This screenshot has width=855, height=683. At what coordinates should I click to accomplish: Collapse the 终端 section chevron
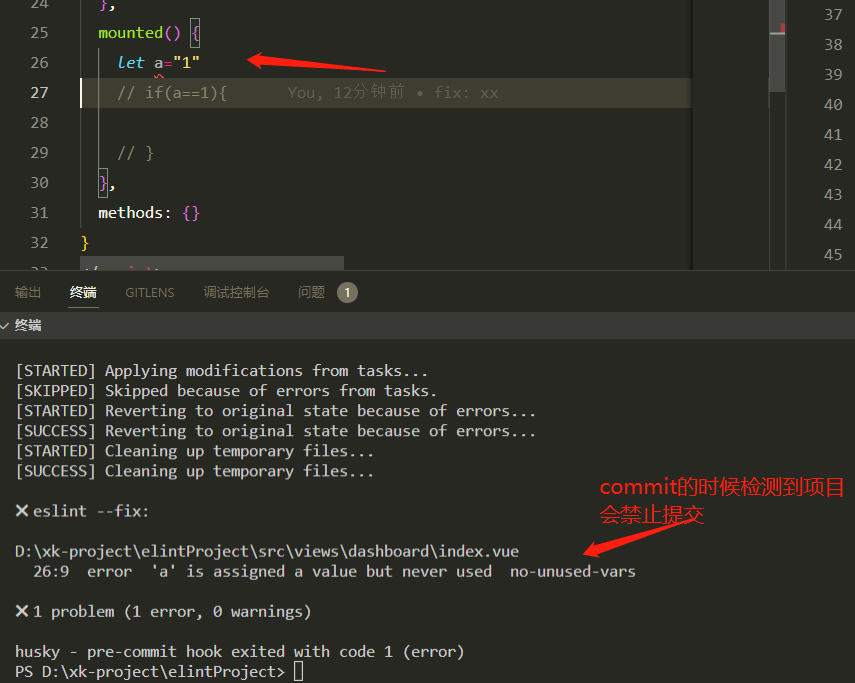point(5,326)
